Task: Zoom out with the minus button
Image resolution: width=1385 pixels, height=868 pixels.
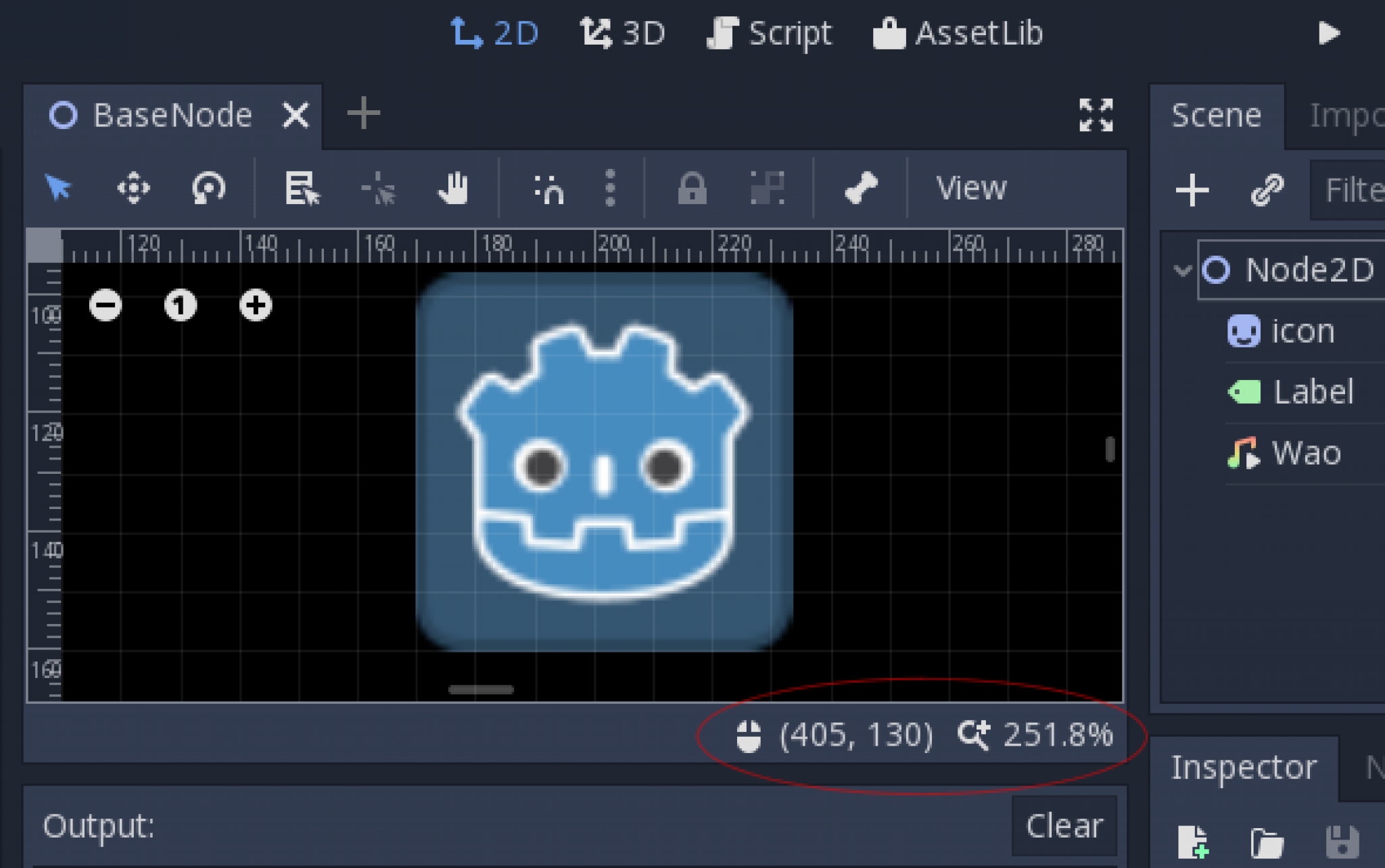Action: coord(105,306)
